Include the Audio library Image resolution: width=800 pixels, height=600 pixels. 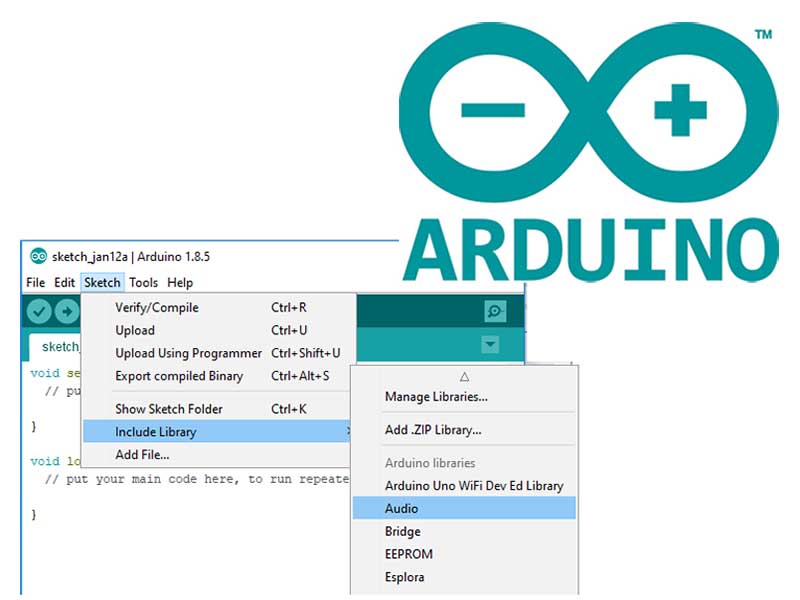click(402, 508)
